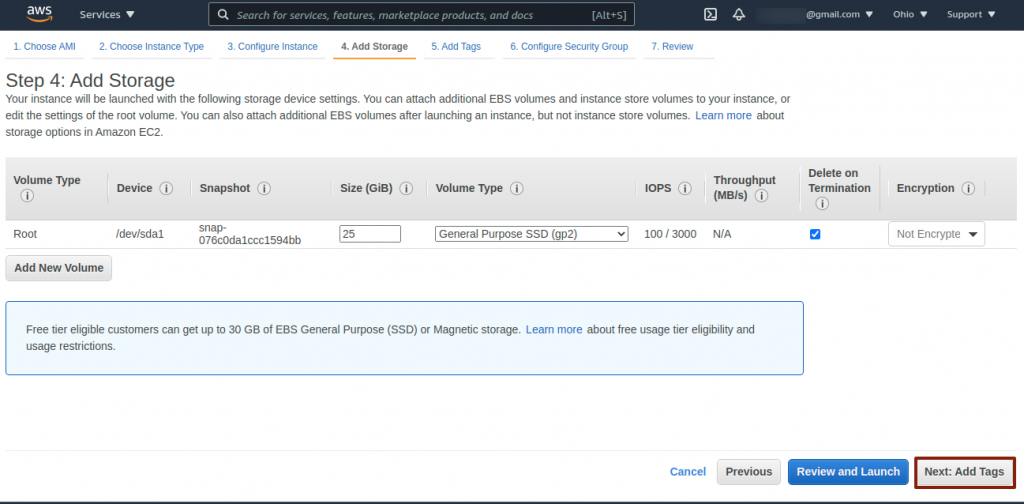
Task: Go to 2. Choose Instance Type tab
Action: [152, 46]
